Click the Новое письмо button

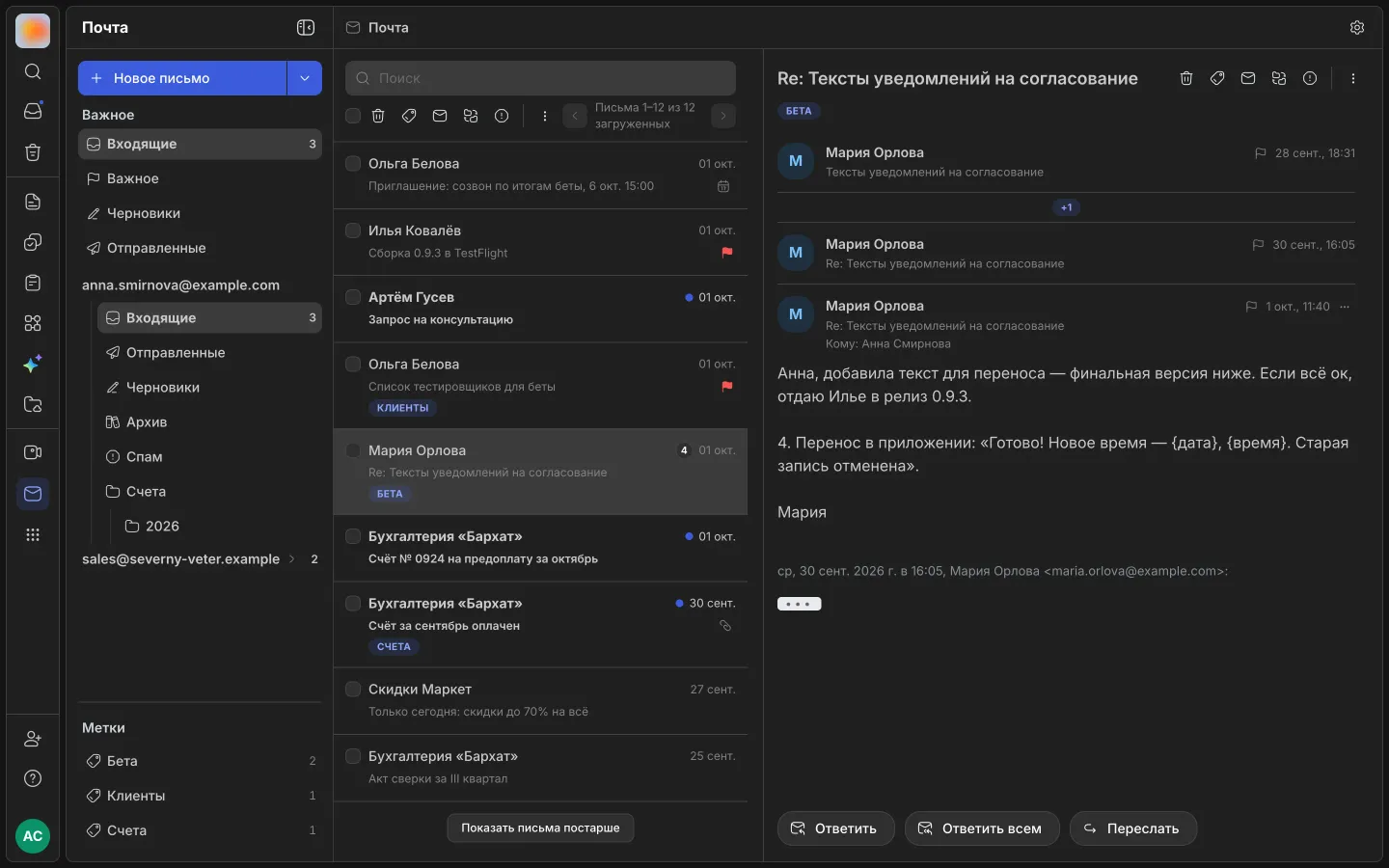(x=182, y=78)
